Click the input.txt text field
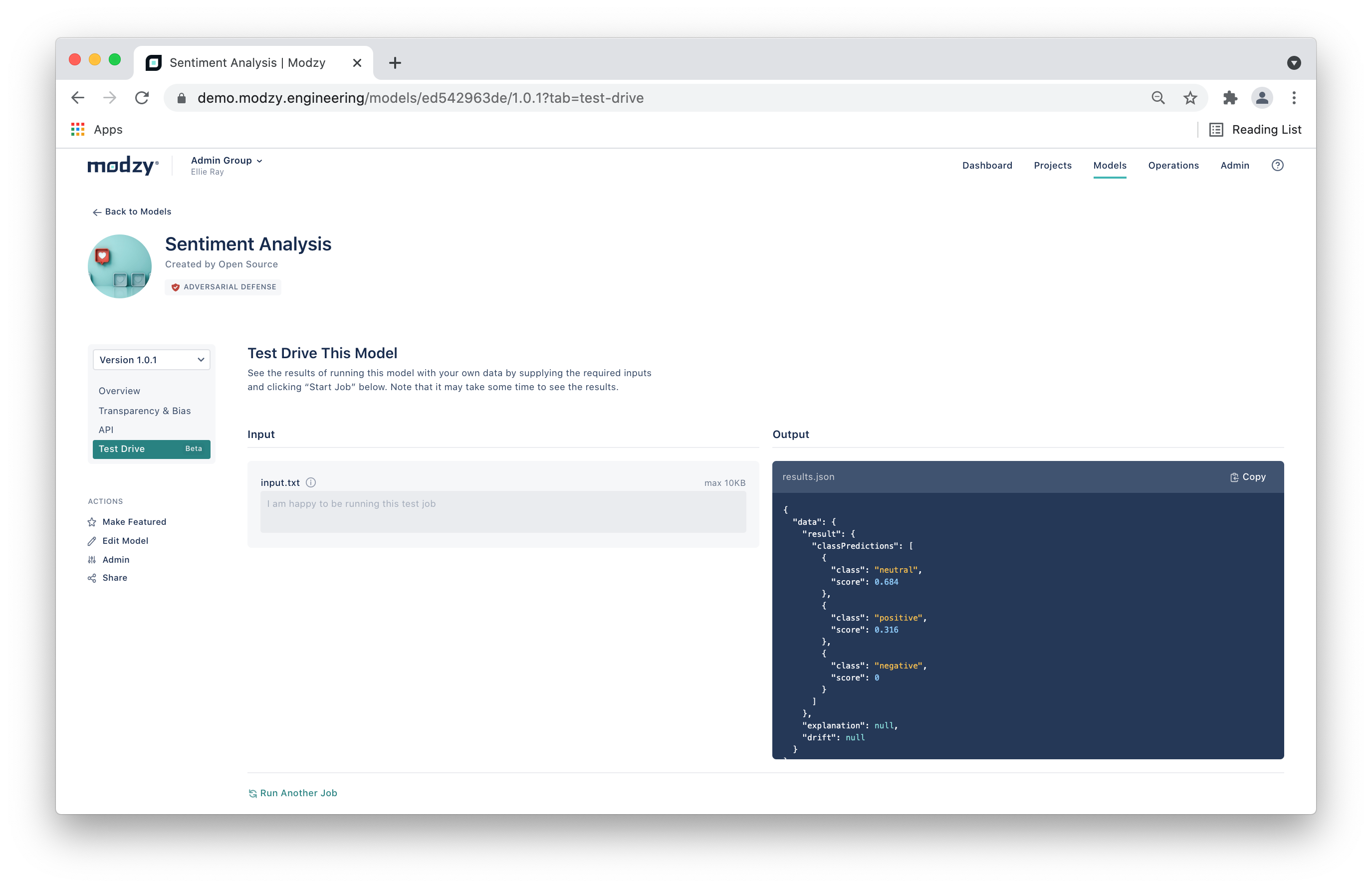 click(x=503, y=512)
